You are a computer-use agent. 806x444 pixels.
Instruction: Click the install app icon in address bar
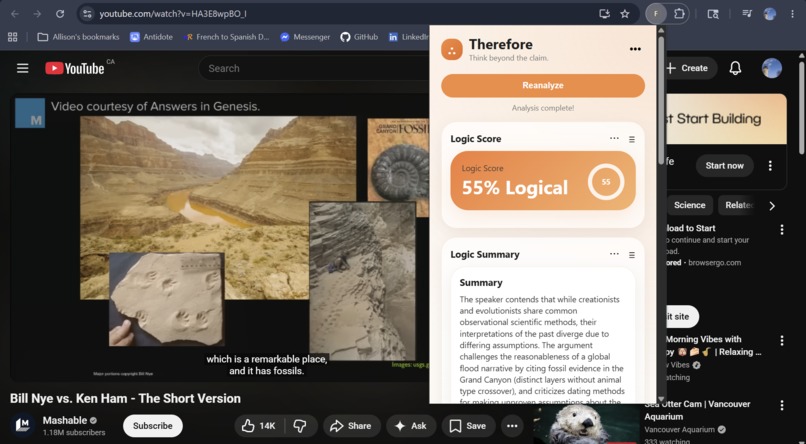click(x=604, y=14)
